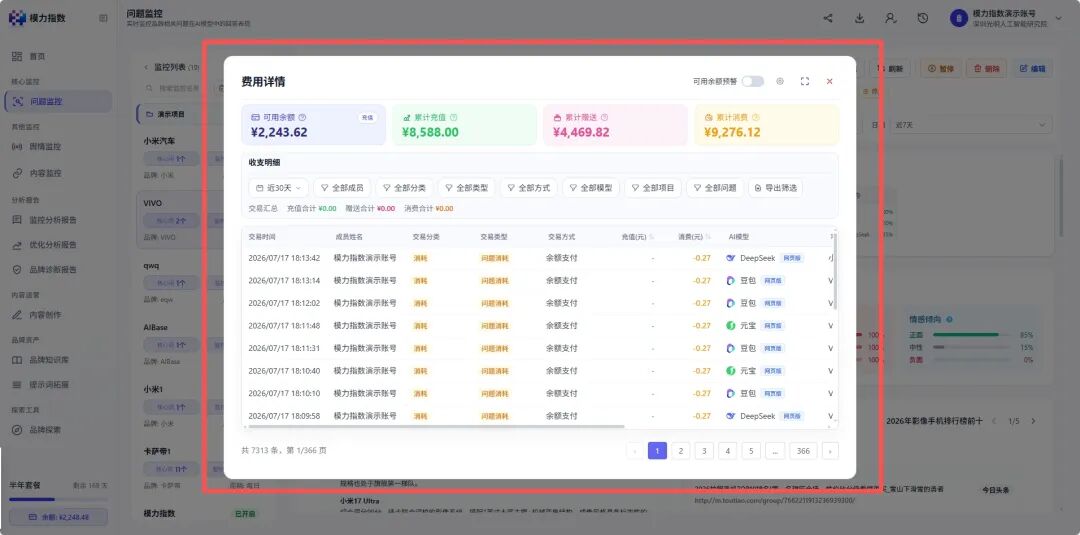Open the 全部成员 filter
This screenshot has width=1080, height=535.
tap(342, 188)
